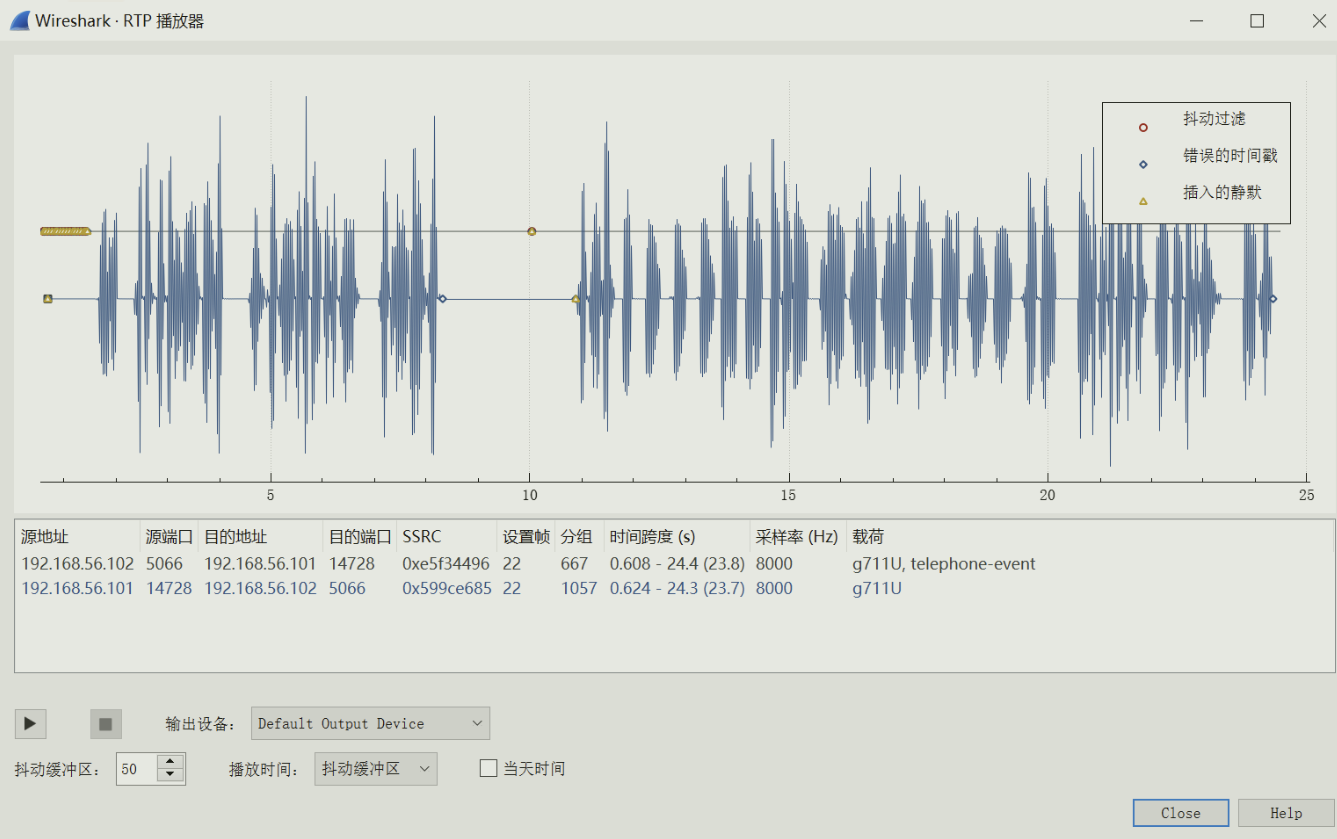Sort by 目的端口 column header
Viewport: 1337px width, 839px height.
pyautogui.click(x=360, y=537)
